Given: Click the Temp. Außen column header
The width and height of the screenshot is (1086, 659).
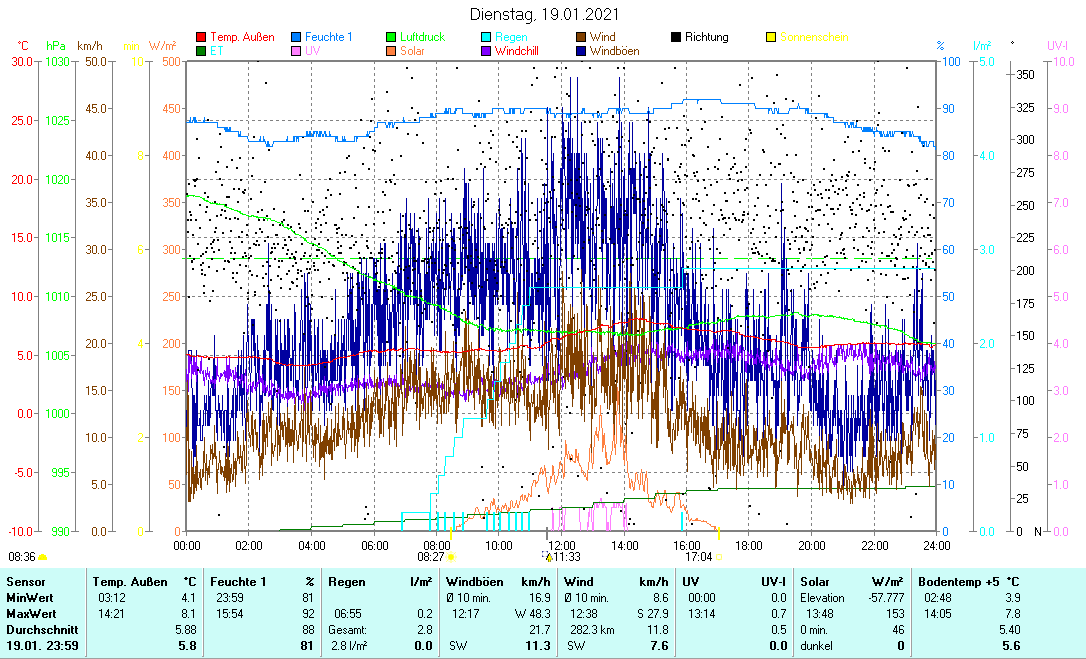Looking at the screenshot, I should click(x=128, y=581).
